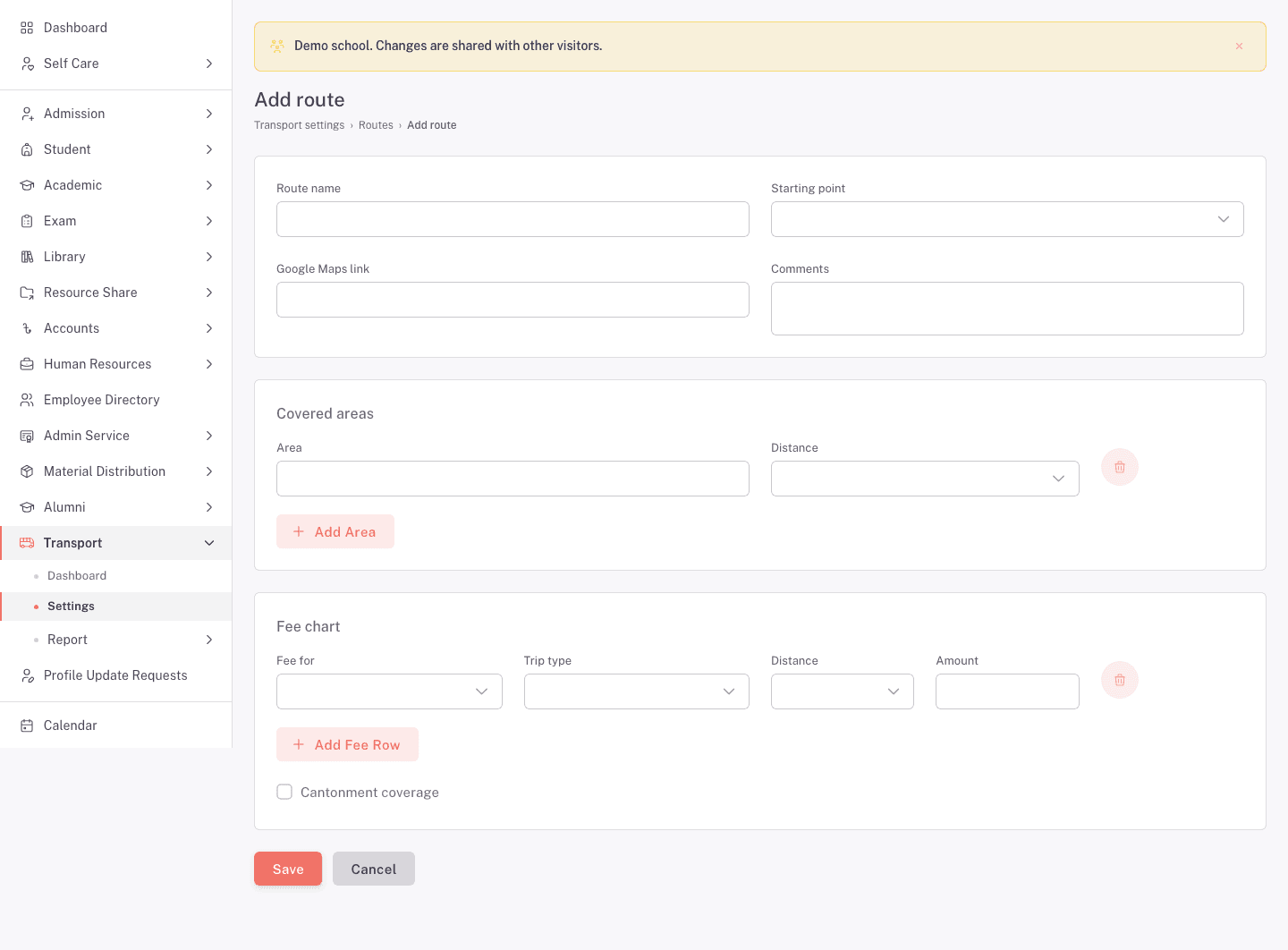Expand the Alumni menu chevron

(209, 507)
